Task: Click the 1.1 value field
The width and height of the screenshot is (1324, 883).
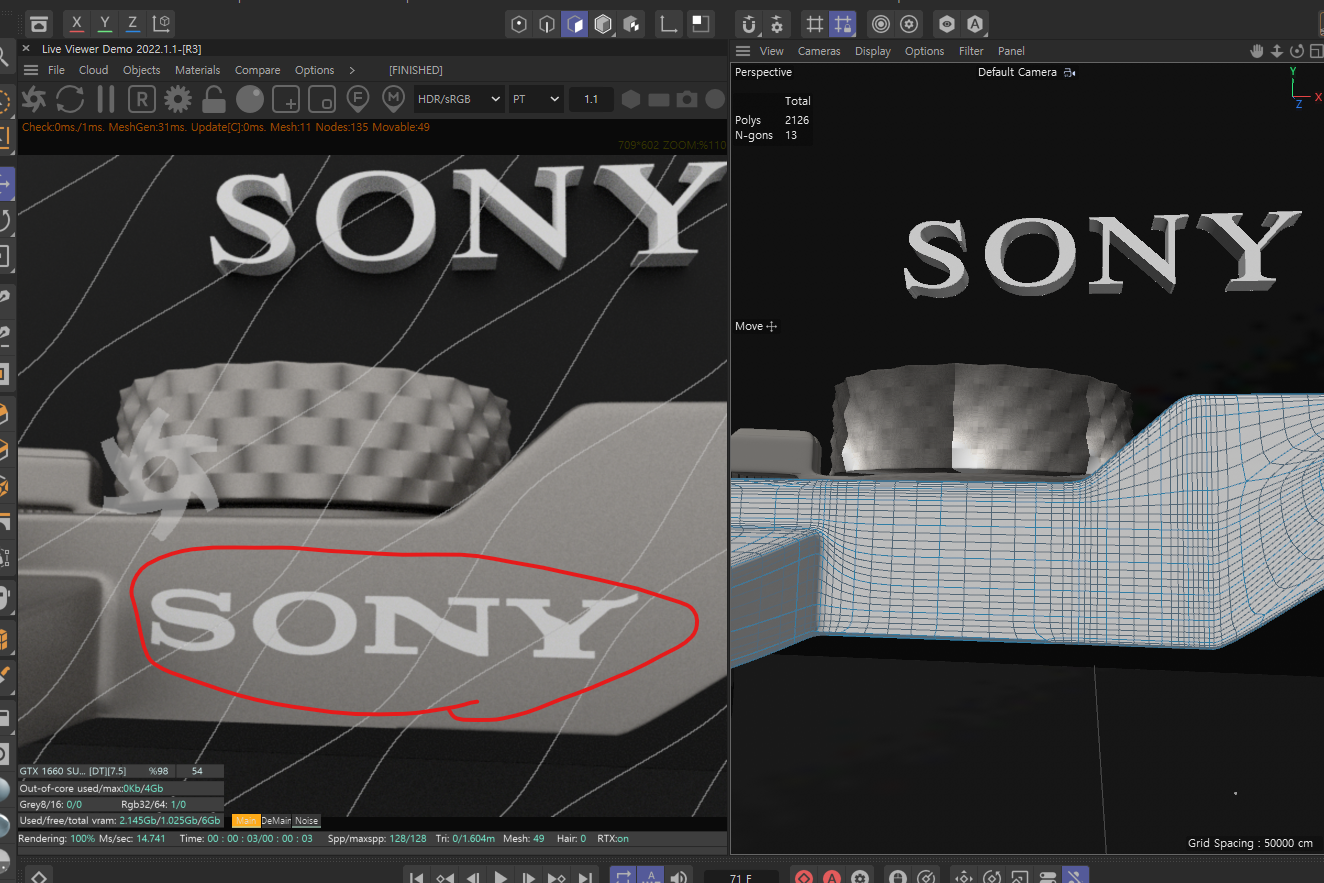Action: point(591,99)
